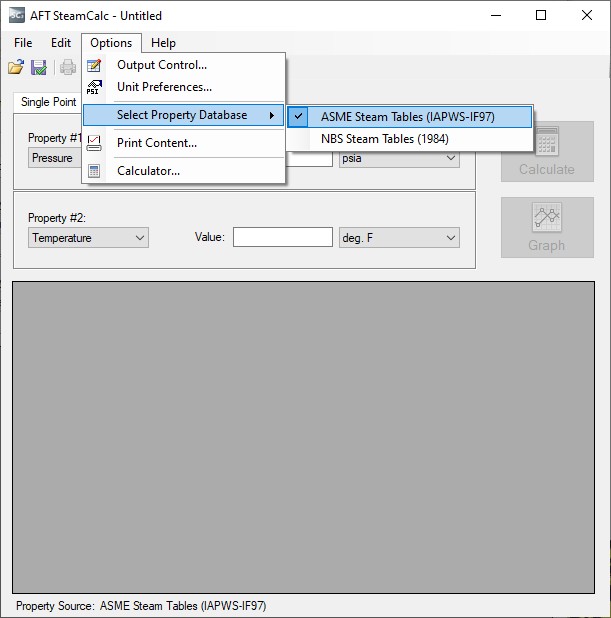This screenshot has height=618, width=611.
Task: Open the deg. F units dropdown
Action: pos(399,238)
